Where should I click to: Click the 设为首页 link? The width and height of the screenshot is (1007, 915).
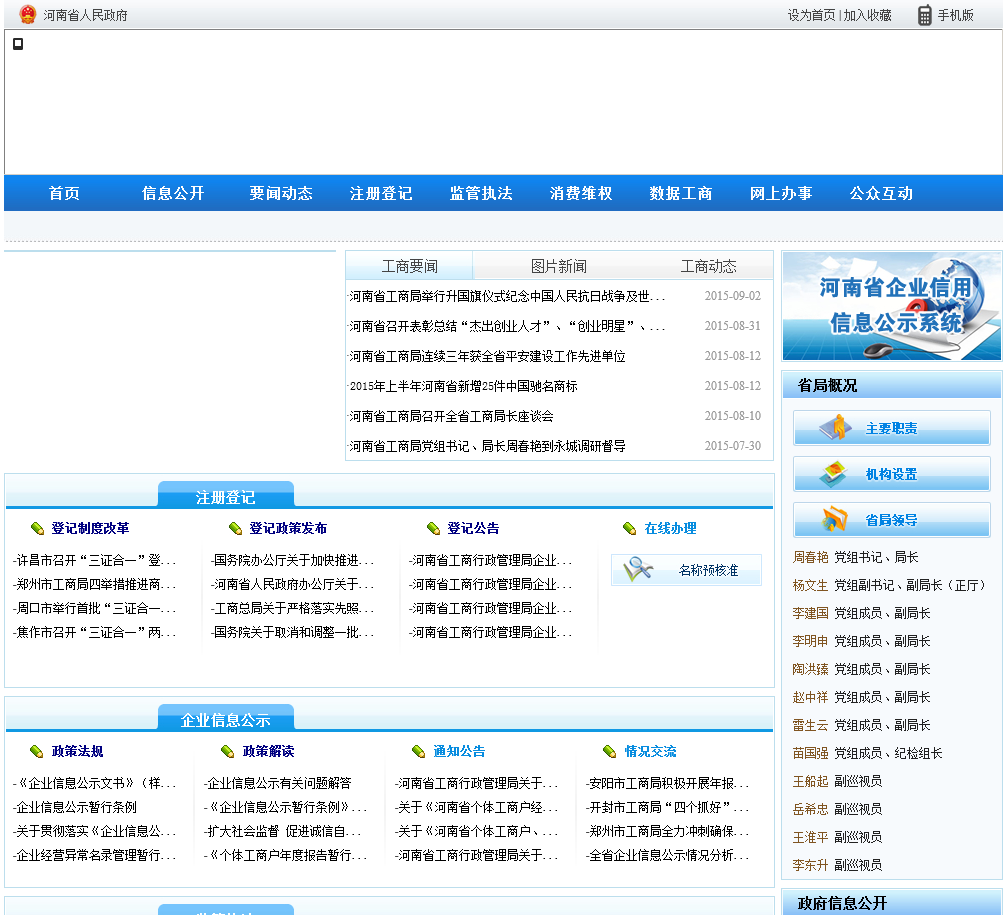[x=811, y=15]
